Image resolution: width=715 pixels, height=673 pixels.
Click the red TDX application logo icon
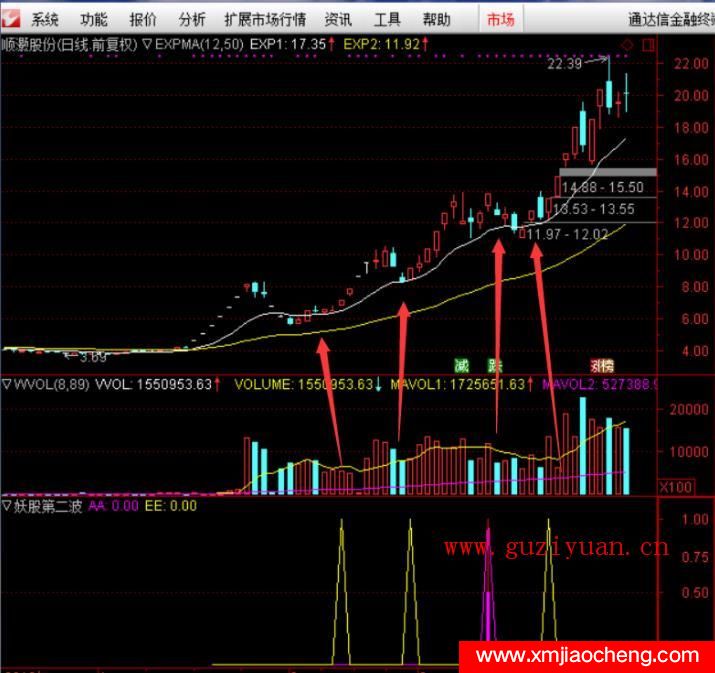click(10, 19)
